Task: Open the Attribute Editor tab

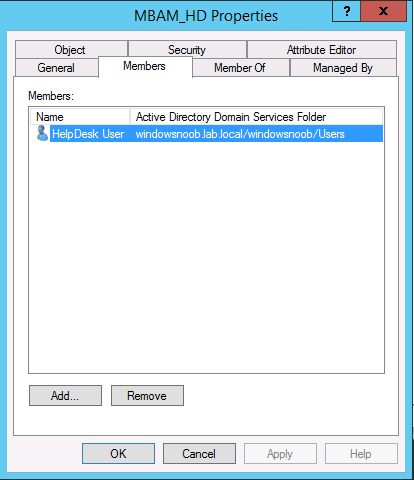Action: pos(322,49)
